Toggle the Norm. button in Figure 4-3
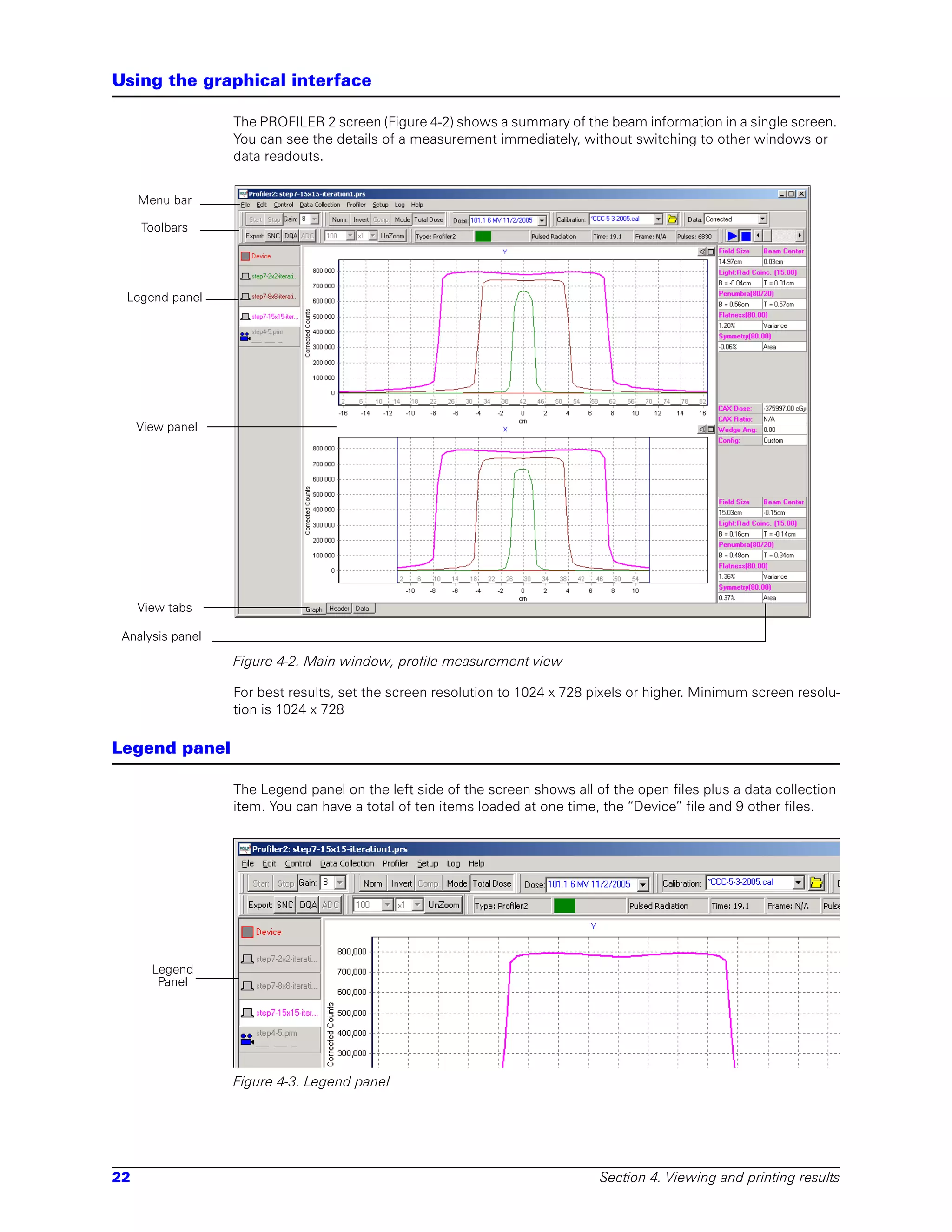 point(373,883)
